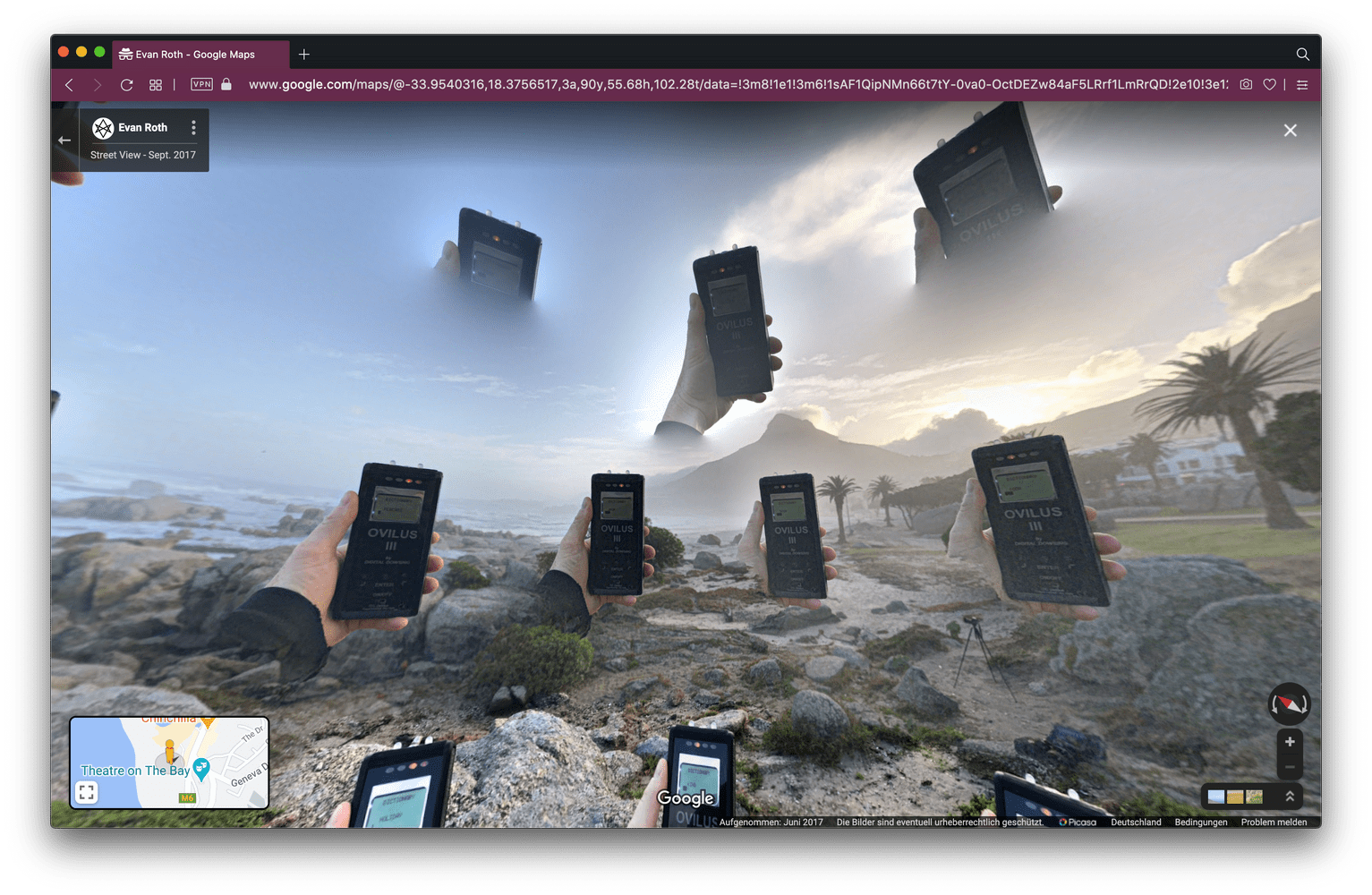The width and height of the screenshot is (1372, 895).
Task: Select the Evan Roth - Google Maps tab
Action: (x=200, y=55)
